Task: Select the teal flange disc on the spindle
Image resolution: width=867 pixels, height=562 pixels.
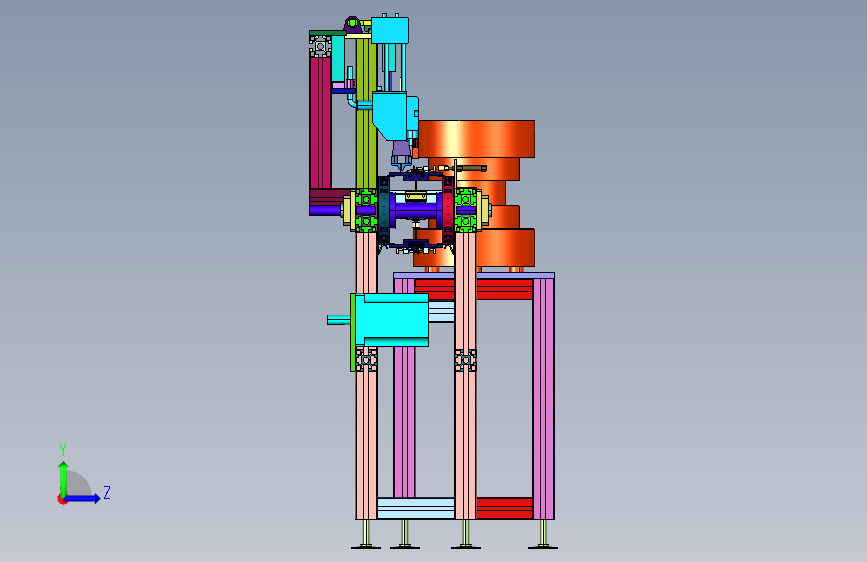Action: point(384,210)
